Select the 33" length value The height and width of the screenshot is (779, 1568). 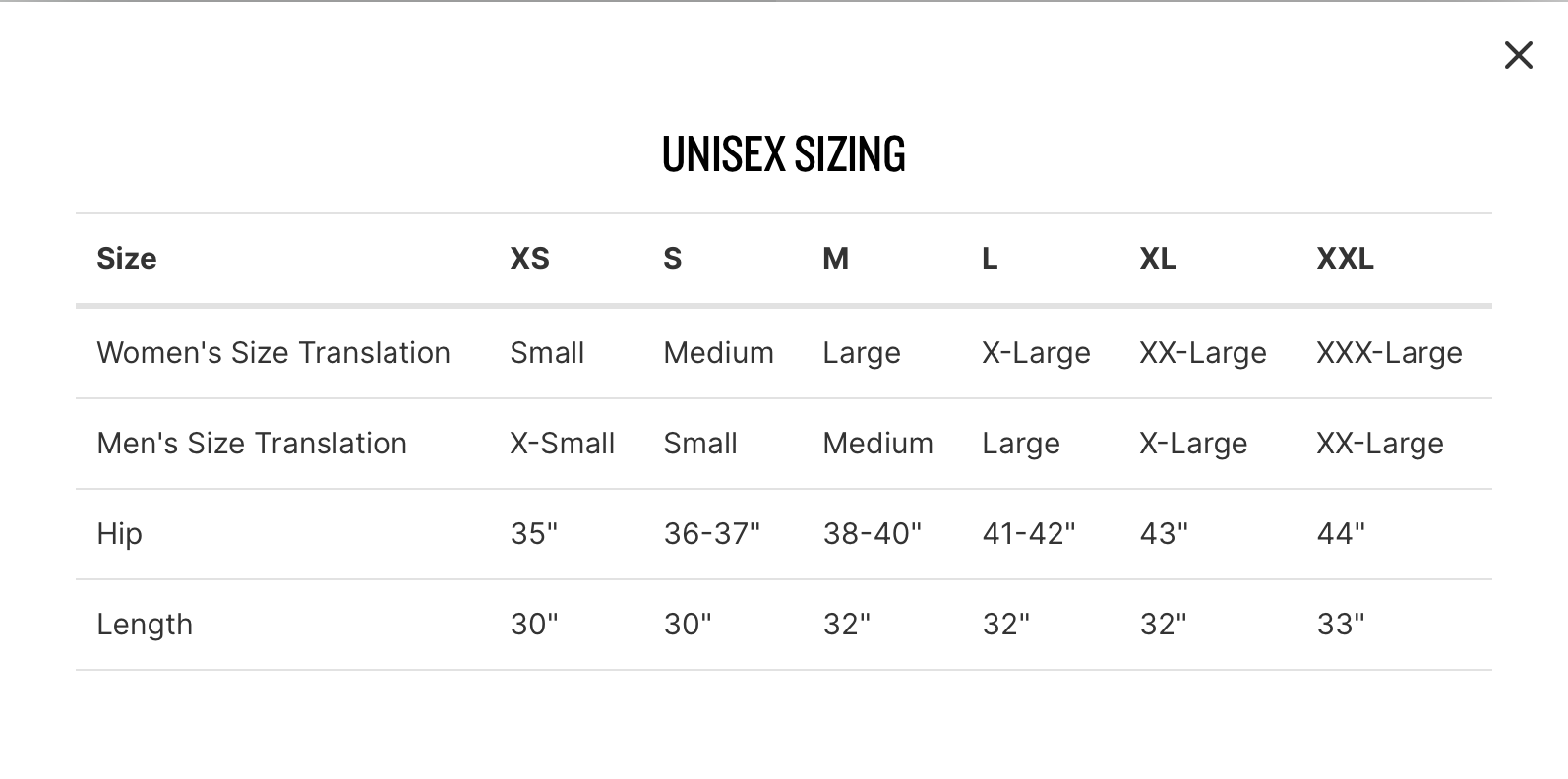coord(1341,625)
